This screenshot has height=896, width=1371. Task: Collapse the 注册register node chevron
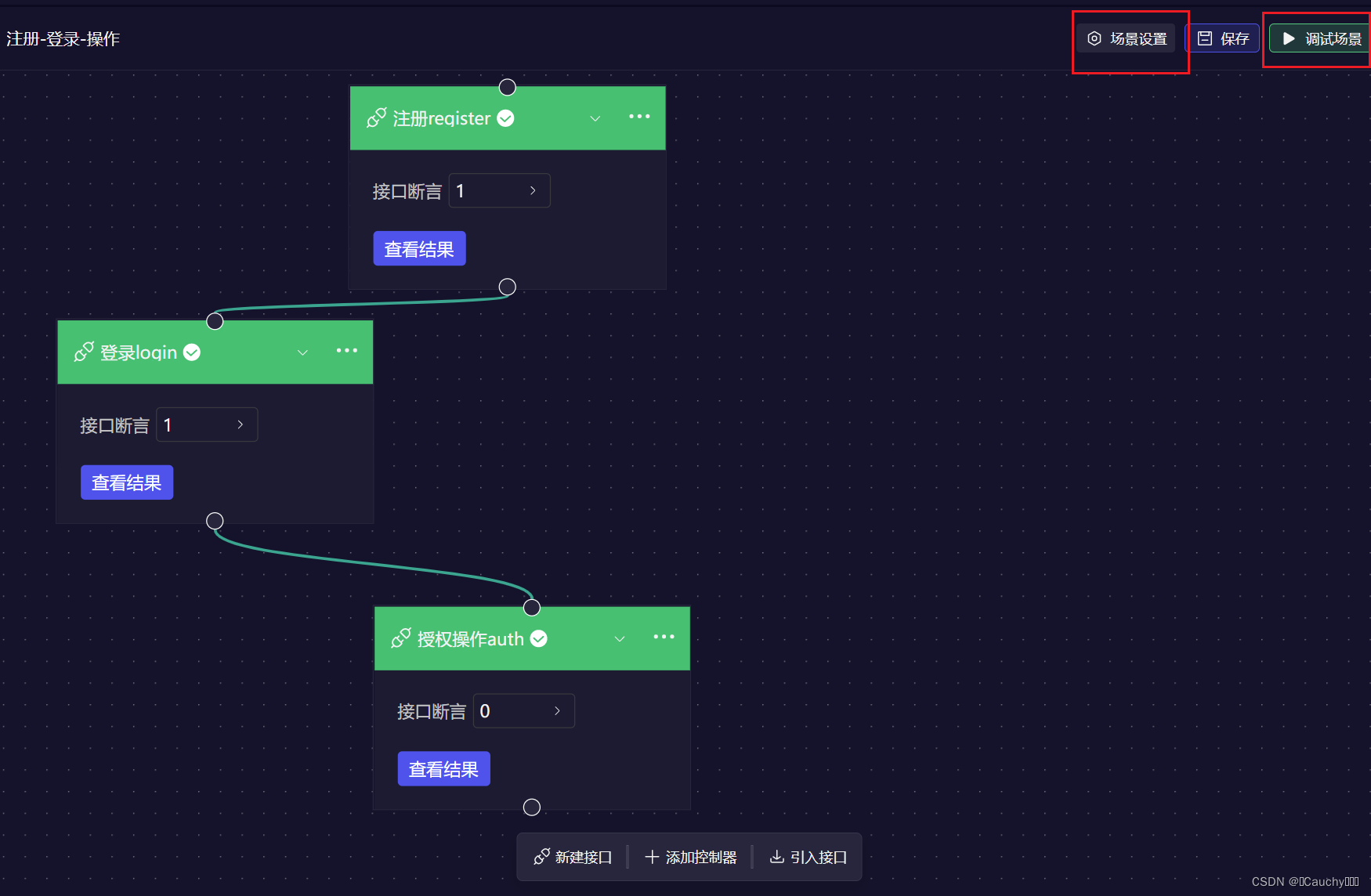click(x=595, y=118)
